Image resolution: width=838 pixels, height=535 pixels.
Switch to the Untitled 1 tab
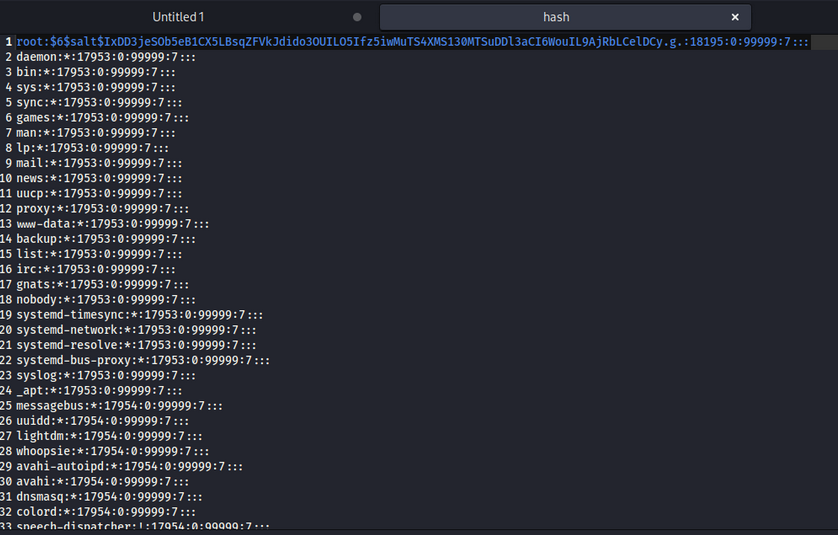(178, 17)
